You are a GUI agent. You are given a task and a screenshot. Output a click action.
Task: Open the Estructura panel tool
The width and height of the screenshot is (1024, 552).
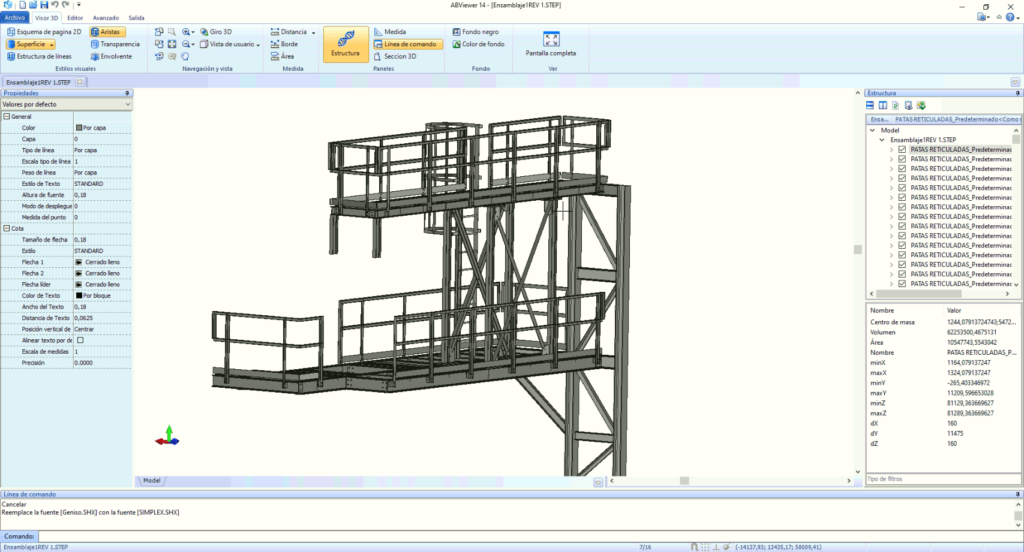click(345, 44)
